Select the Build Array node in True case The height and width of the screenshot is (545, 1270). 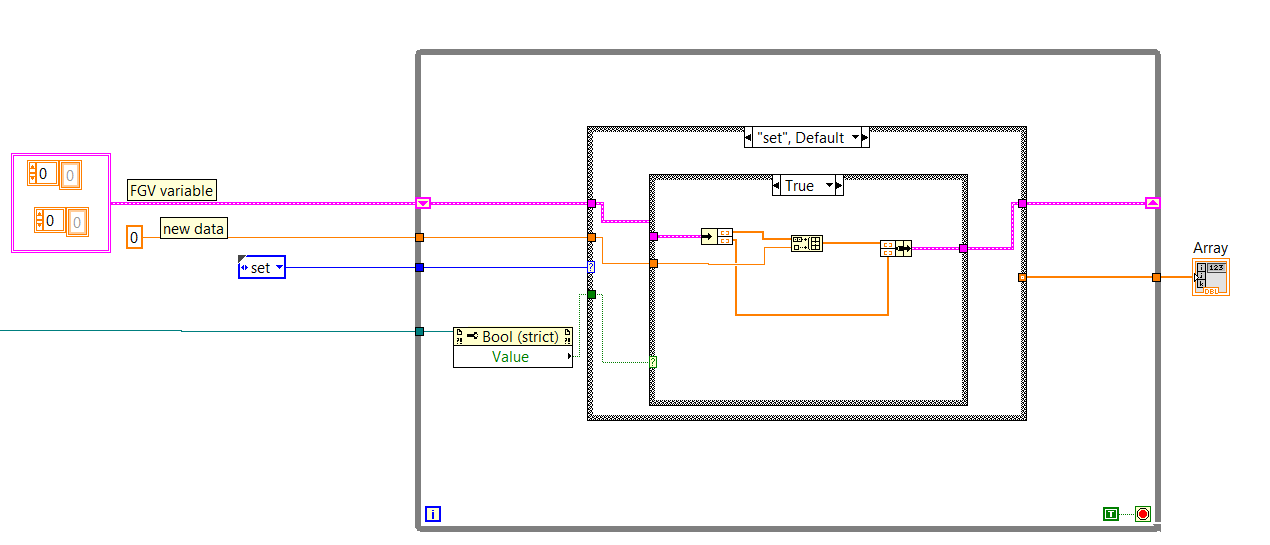pyautogui.click(x=806, y=243)
